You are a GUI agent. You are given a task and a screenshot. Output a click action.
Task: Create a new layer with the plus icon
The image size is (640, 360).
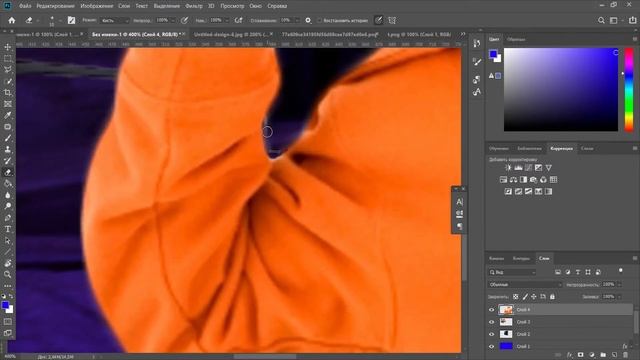coord(614,355)
